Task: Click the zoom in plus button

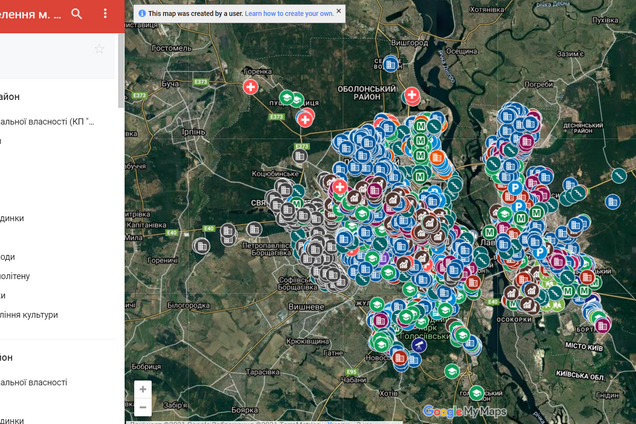Action: (x=143, y=389)
